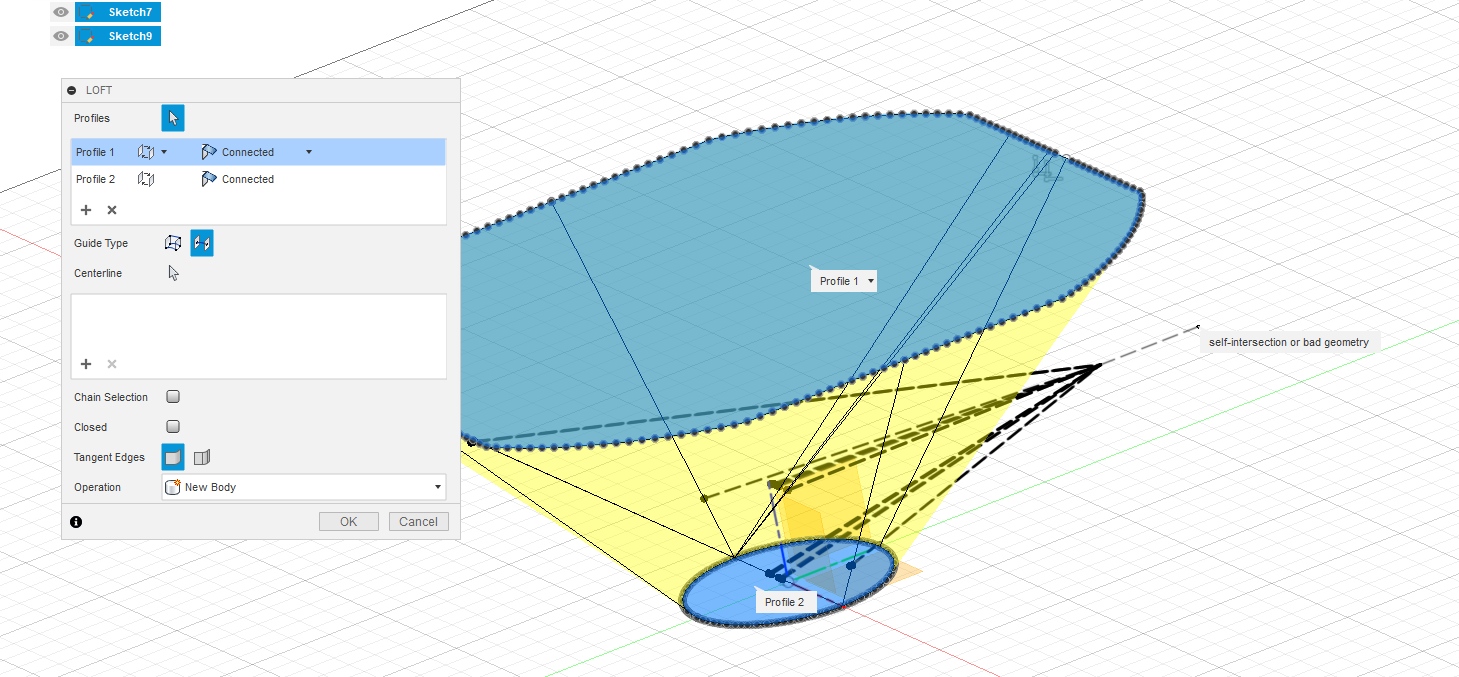This screenshot has height=677, width=1459.
Task: Expand the Profile 1 label dropdown in viewport
Action: (871, 281)
